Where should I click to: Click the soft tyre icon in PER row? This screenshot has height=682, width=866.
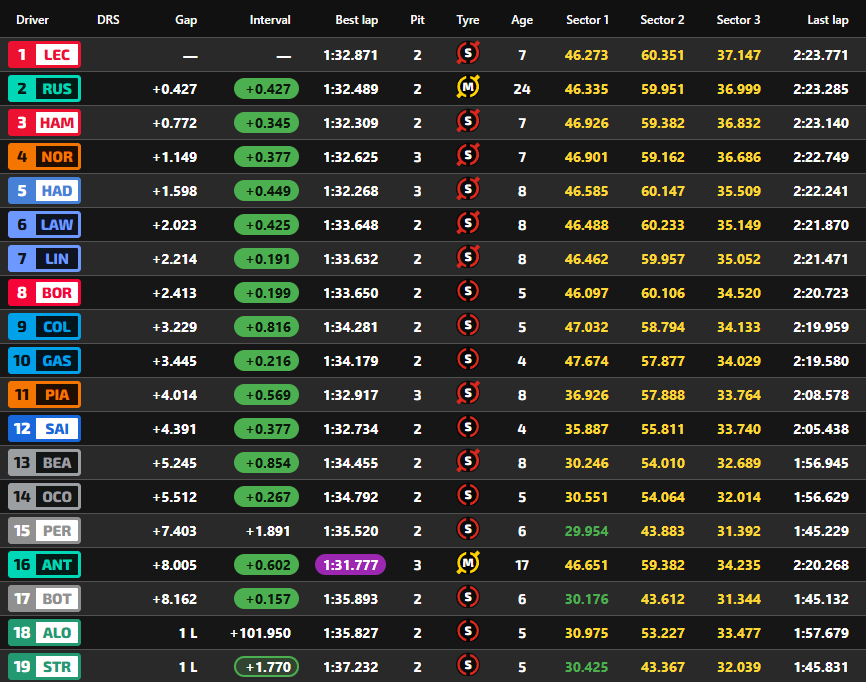[468, 530]
